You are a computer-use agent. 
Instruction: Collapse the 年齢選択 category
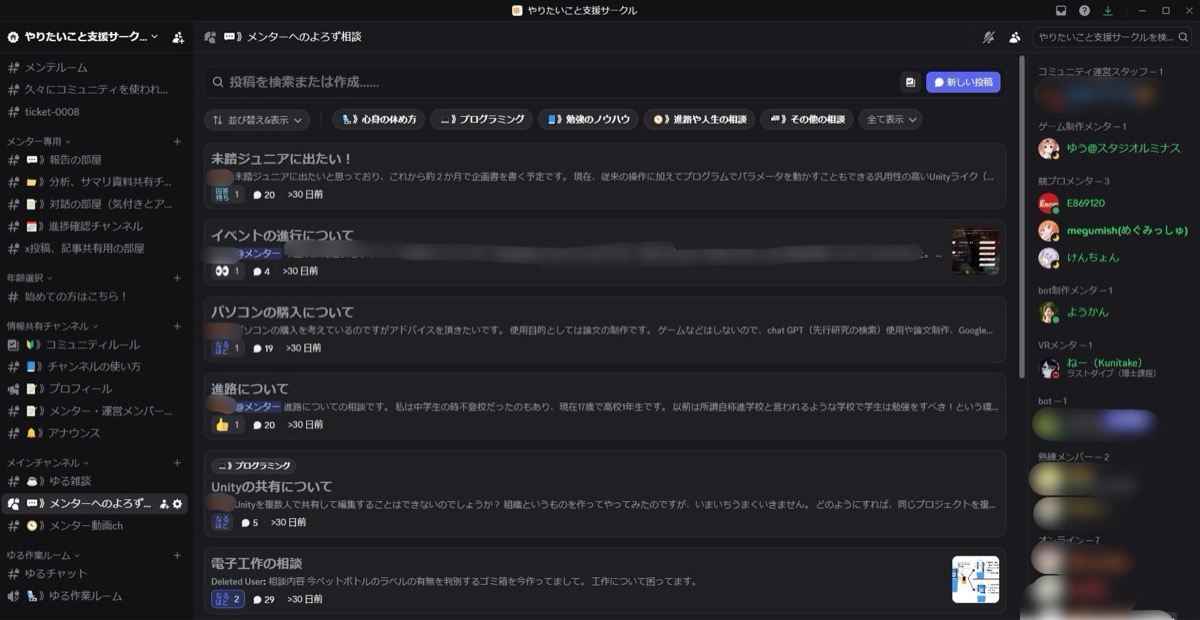pyautogui.click(x=30, y=278)
